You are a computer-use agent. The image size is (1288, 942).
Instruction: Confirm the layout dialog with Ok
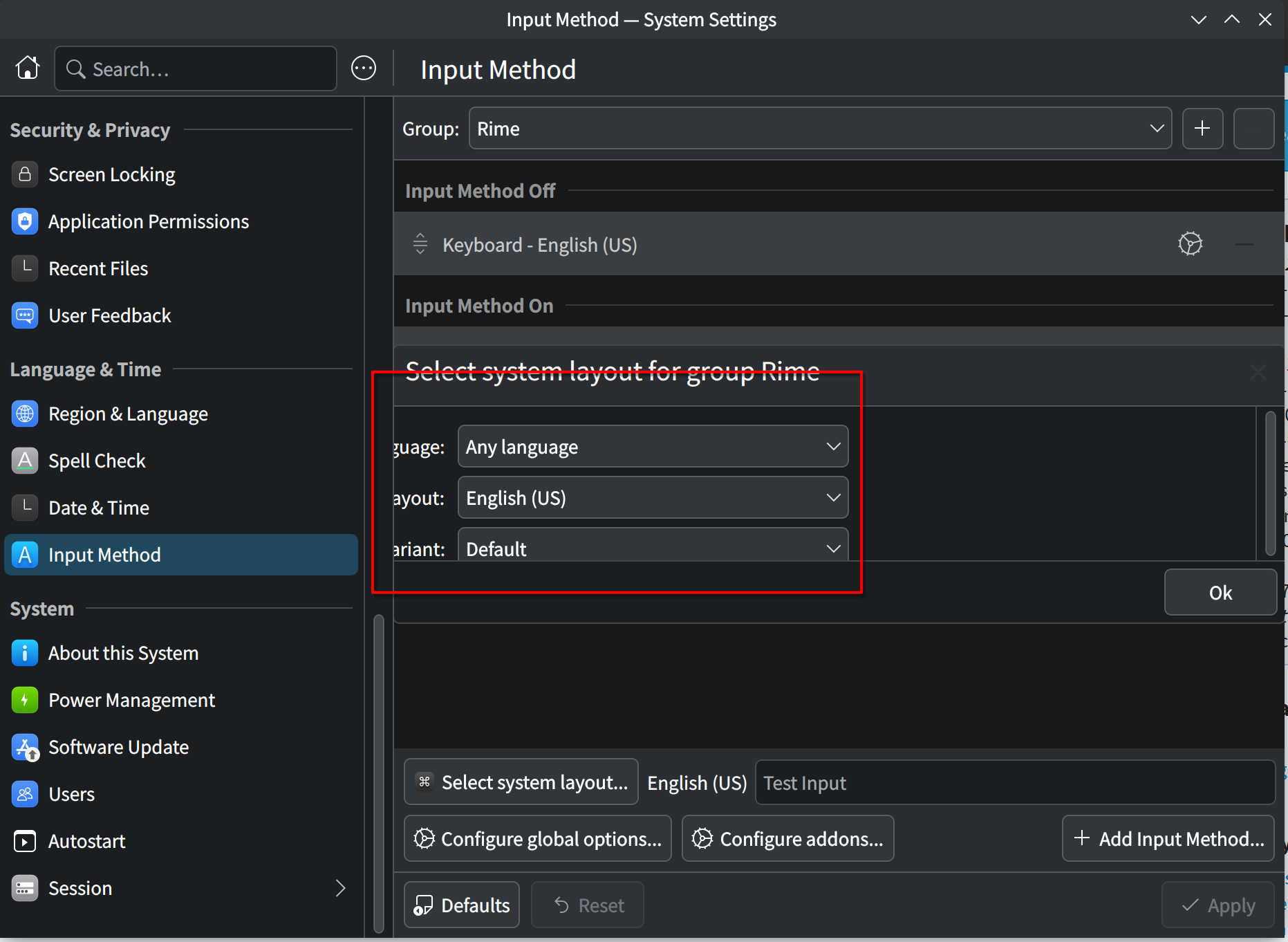pyautogui.click(x=1220, y=593)
